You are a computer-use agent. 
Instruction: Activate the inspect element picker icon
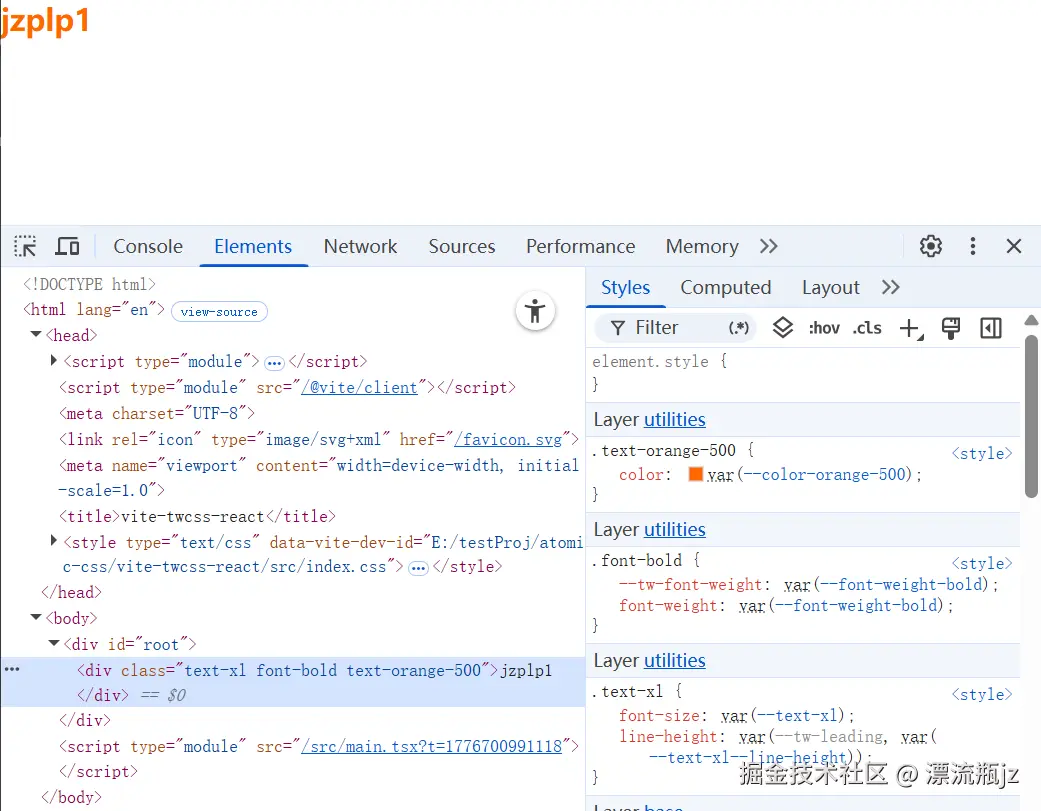coord(25,246)
